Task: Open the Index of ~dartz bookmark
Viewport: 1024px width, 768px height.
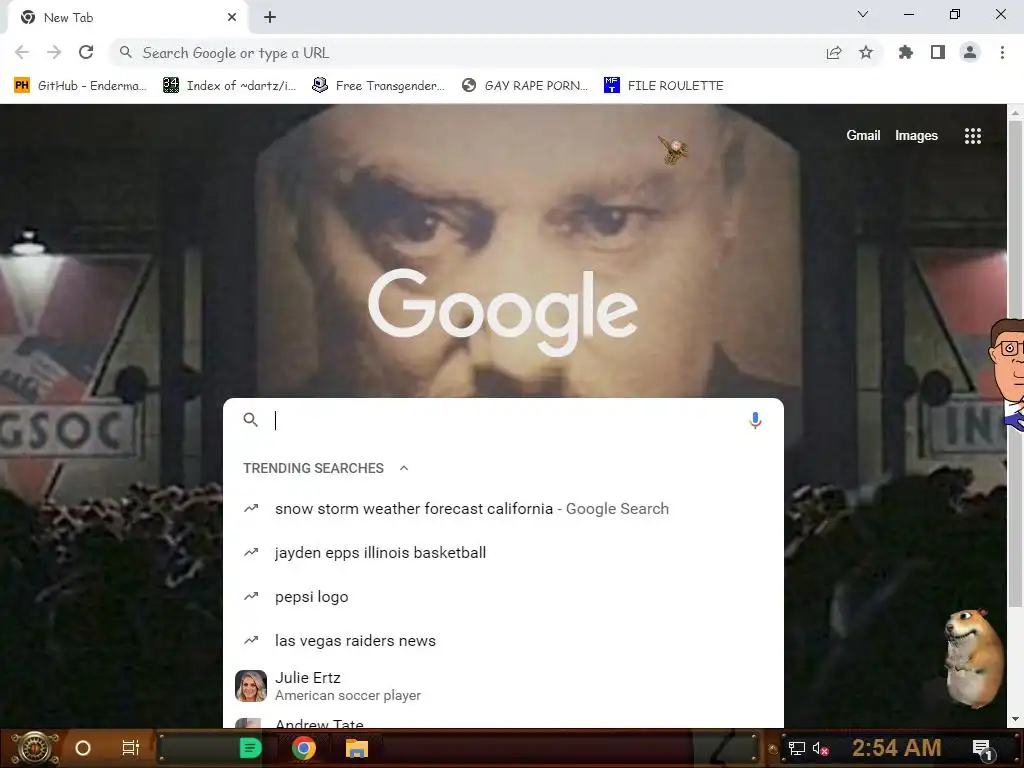Action: pyautogui.click(x=230, y=86)
